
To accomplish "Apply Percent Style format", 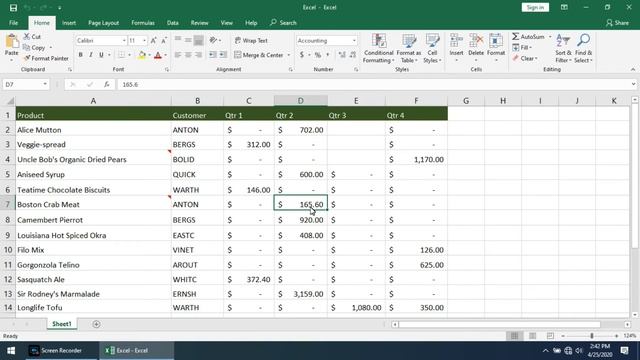I will (x=318, y=55).
